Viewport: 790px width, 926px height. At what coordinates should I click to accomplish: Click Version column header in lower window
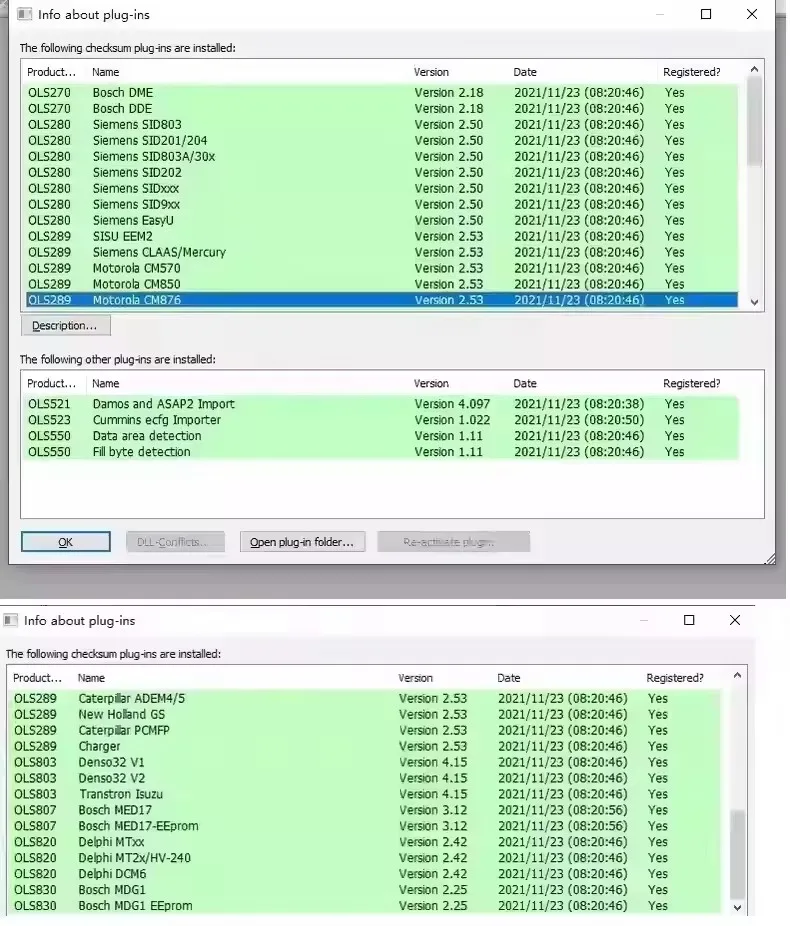415,678
